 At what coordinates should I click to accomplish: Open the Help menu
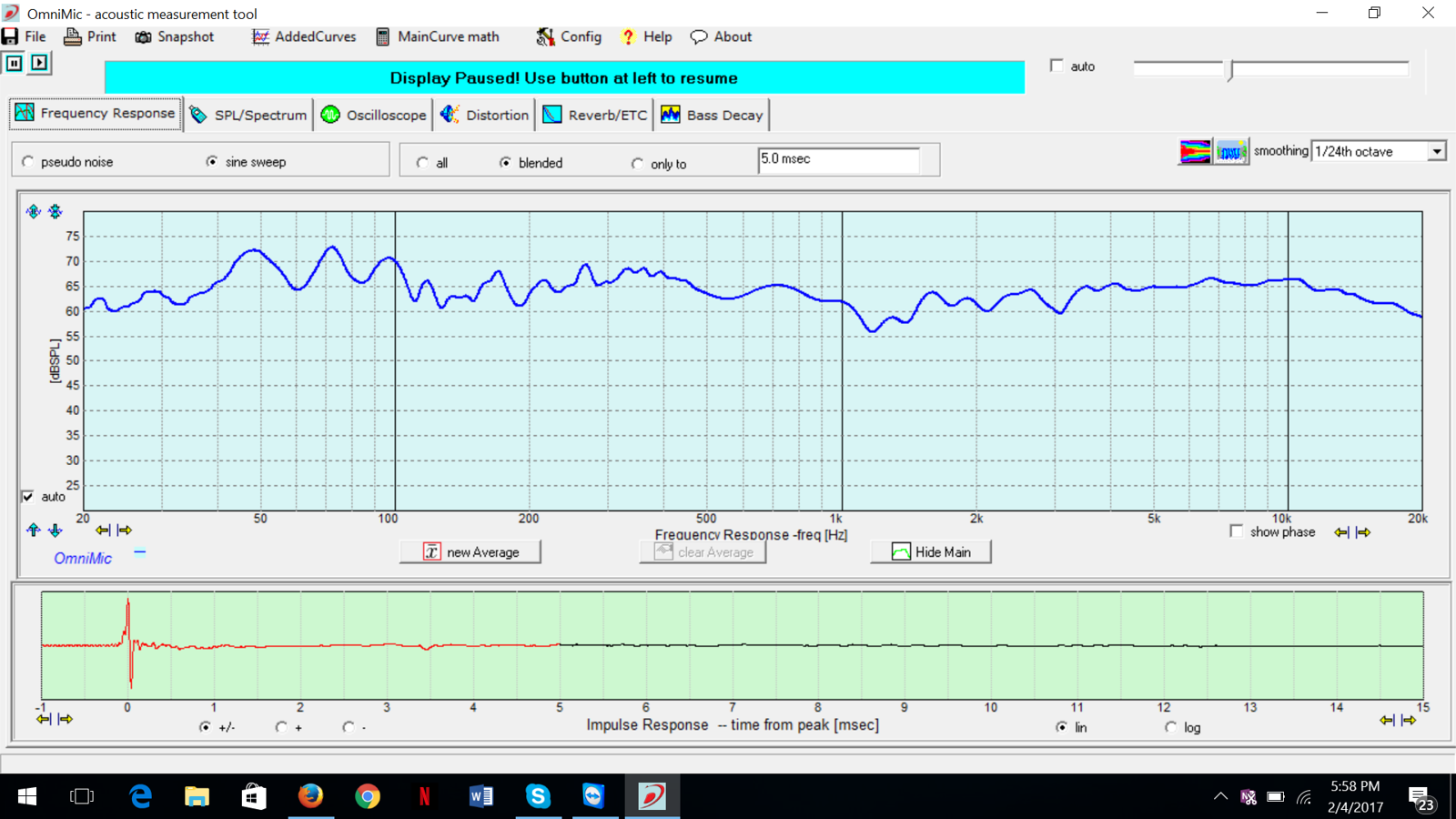pos(646,36)
